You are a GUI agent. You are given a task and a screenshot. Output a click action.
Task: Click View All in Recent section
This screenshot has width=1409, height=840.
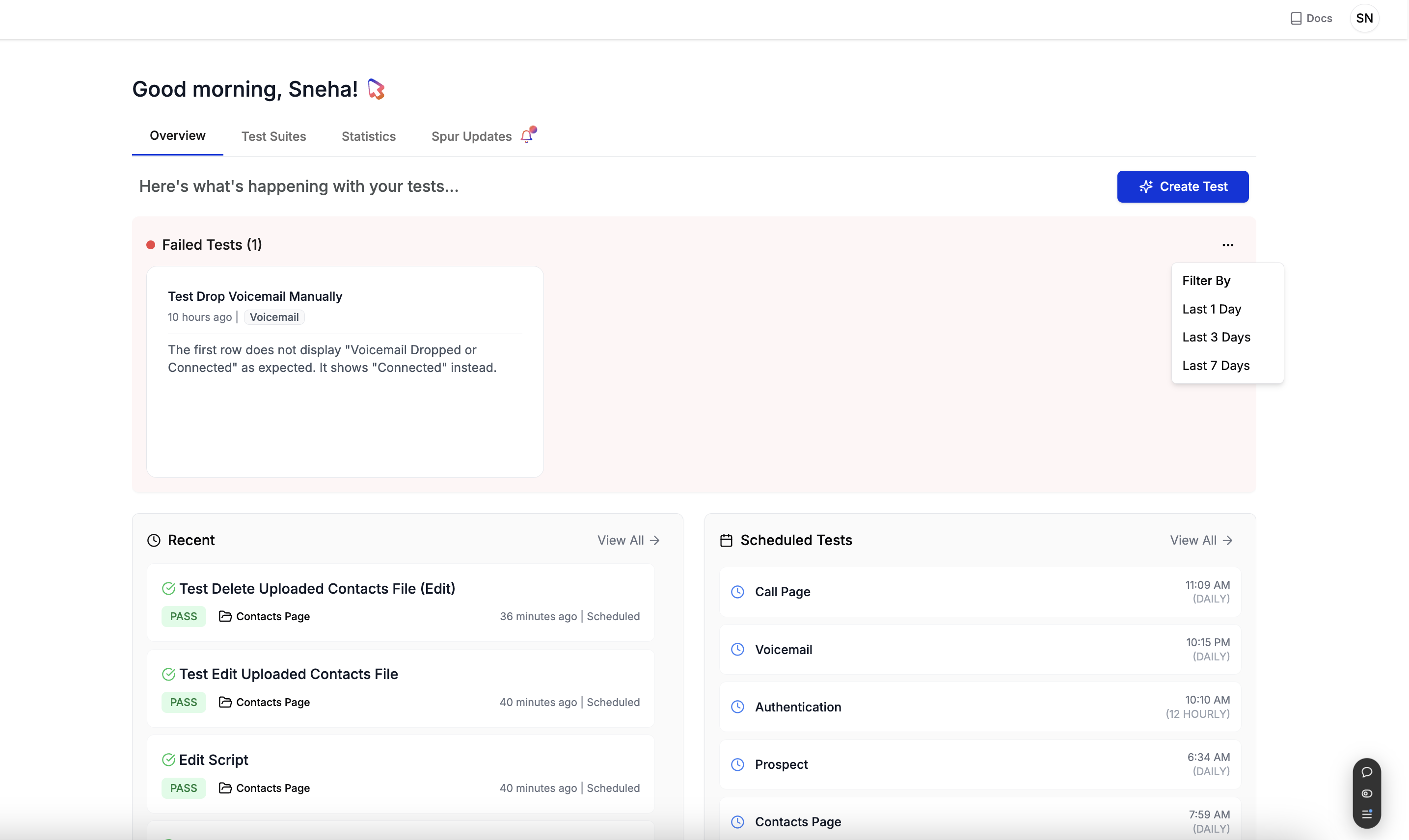point(628,540)
